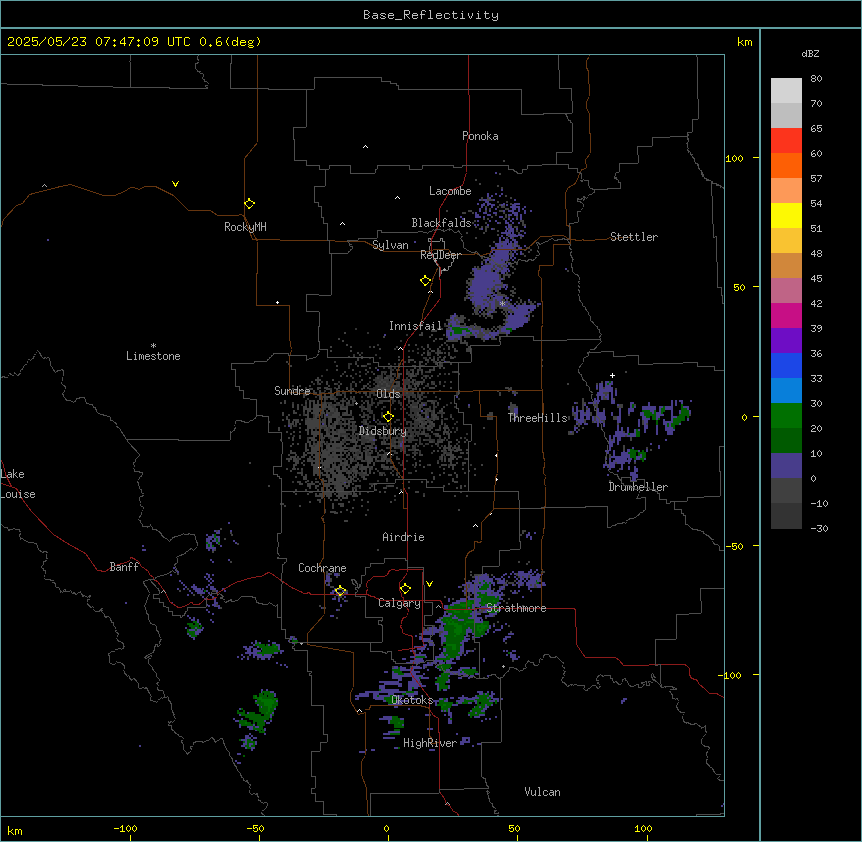
Task: Click the Calgary label
Action: pos(399,603)
